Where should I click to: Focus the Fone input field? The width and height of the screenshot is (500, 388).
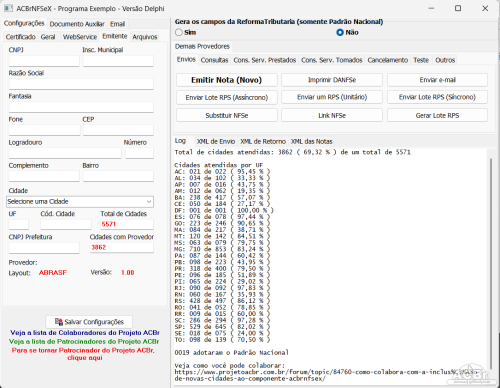pos(44,130)
